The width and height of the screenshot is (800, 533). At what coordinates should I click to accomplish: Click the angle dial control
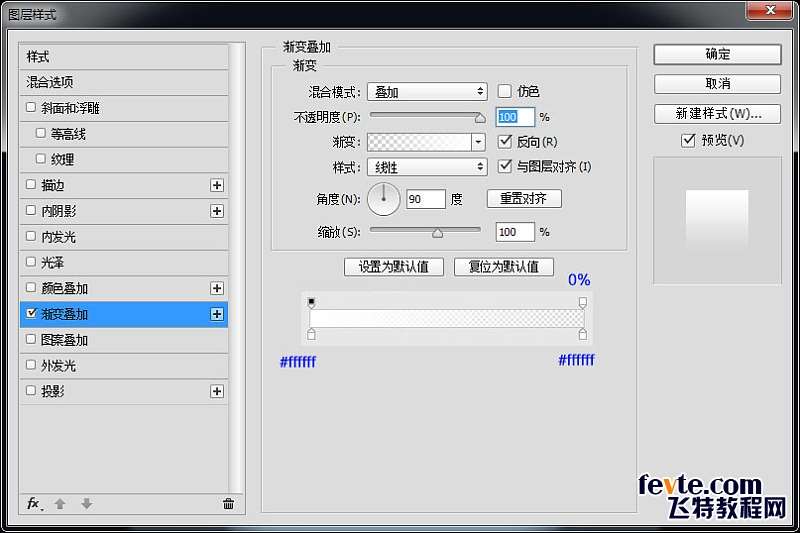[384, 199]
